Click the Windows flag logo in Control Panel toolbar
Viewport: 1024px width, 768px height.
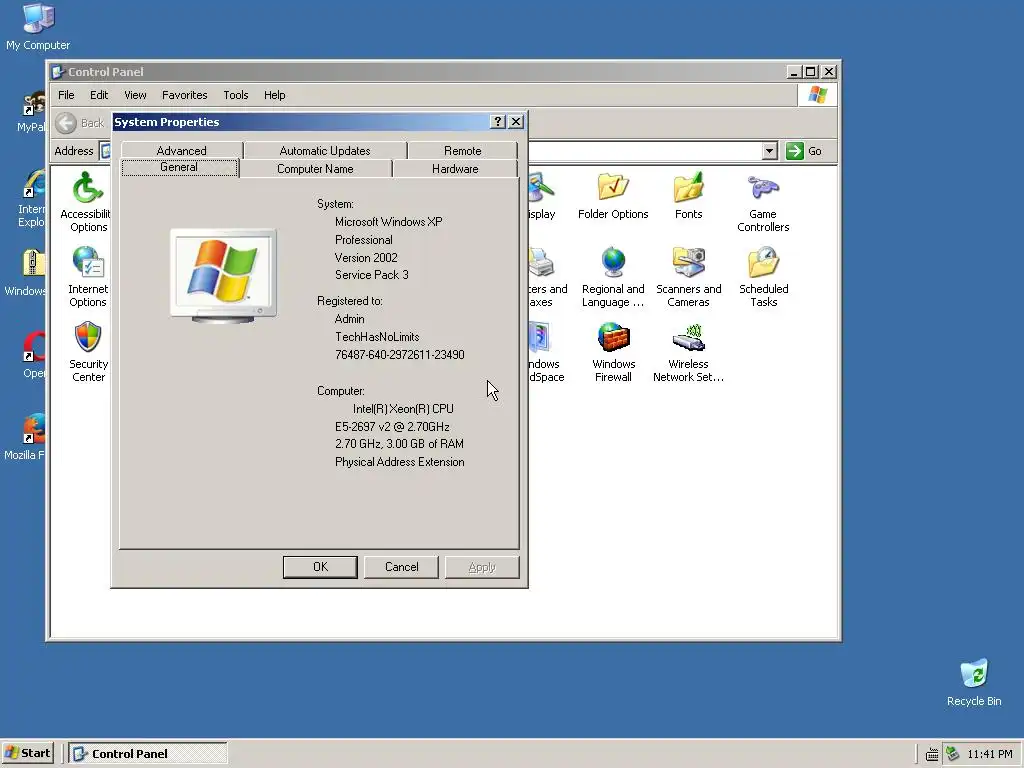pyautogui.click(x=817, y=95)
